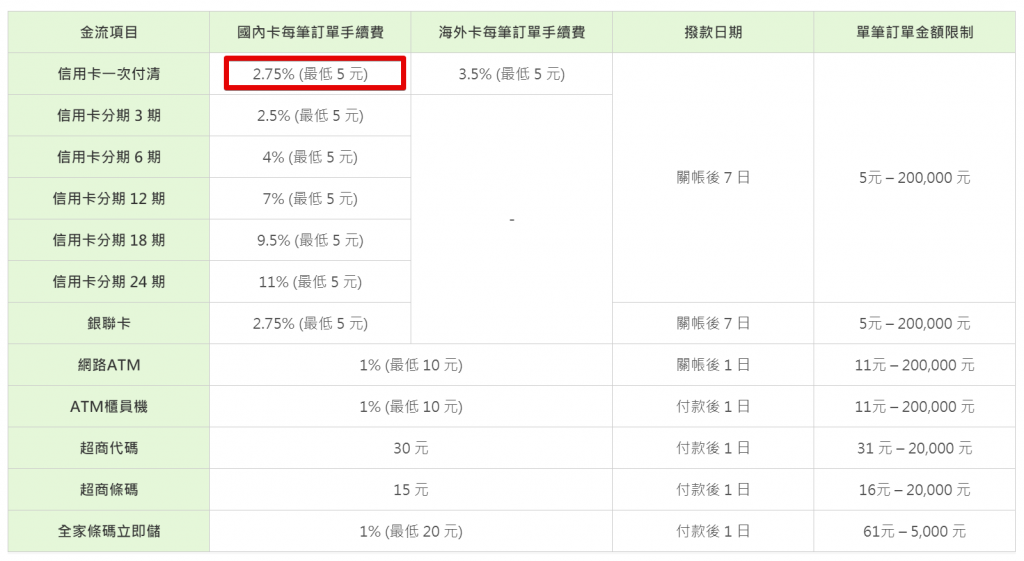Select the 撥款日期 column header
This screenshot has width=1024, height=561.
point(712,32)
